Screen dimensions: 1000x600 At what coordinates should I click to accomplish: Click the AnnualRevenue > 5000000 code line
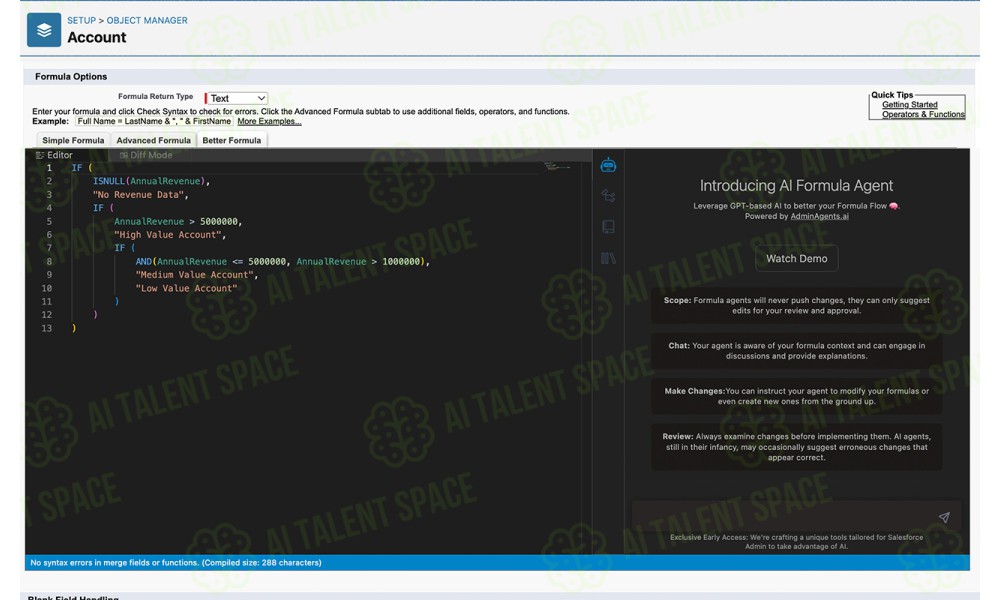pyautogui.click(x=178, y=221)
